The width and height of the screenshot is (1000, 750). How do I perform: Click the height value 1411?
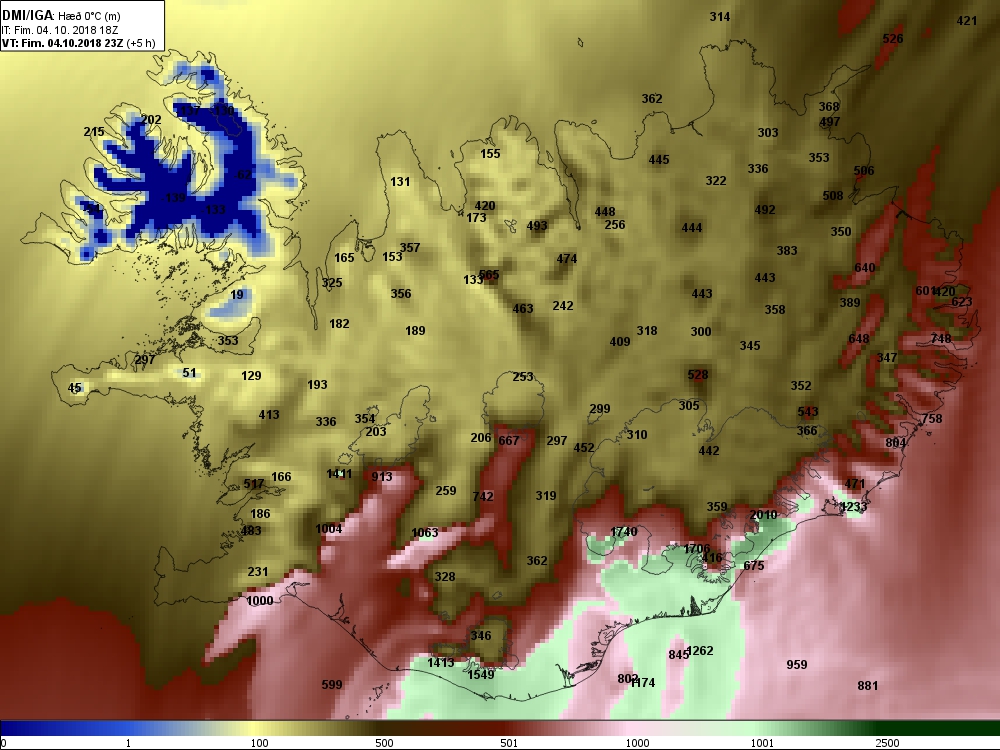click(339, 474)
